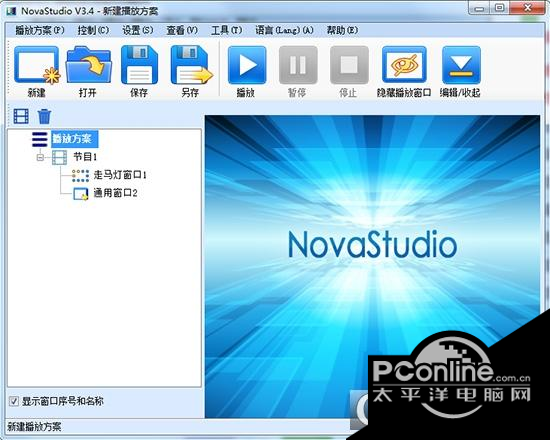Viewport: 550px width, 440px height.
Task: Open the 播放方案(P) menu
Action: coord(40,30)
